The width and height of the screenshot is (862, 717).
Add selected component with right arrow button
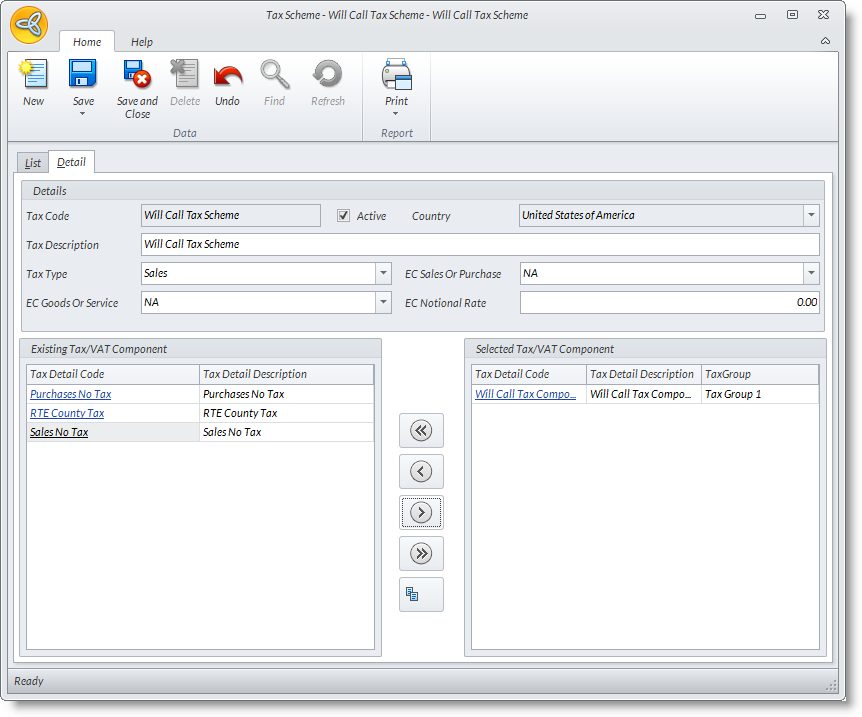(421, 513)
